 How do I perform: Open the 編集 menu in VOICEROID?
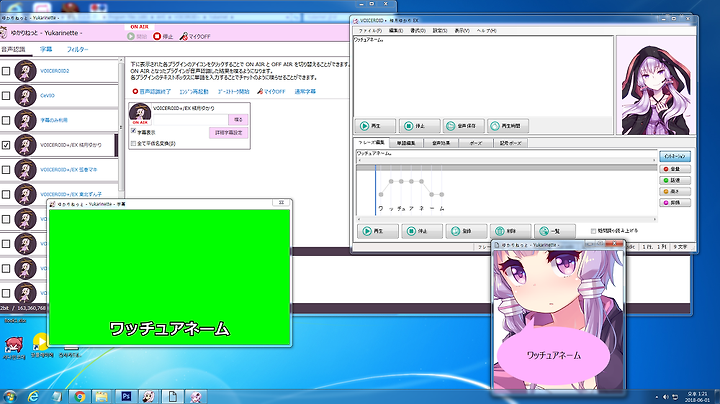(x=396, y=30)
